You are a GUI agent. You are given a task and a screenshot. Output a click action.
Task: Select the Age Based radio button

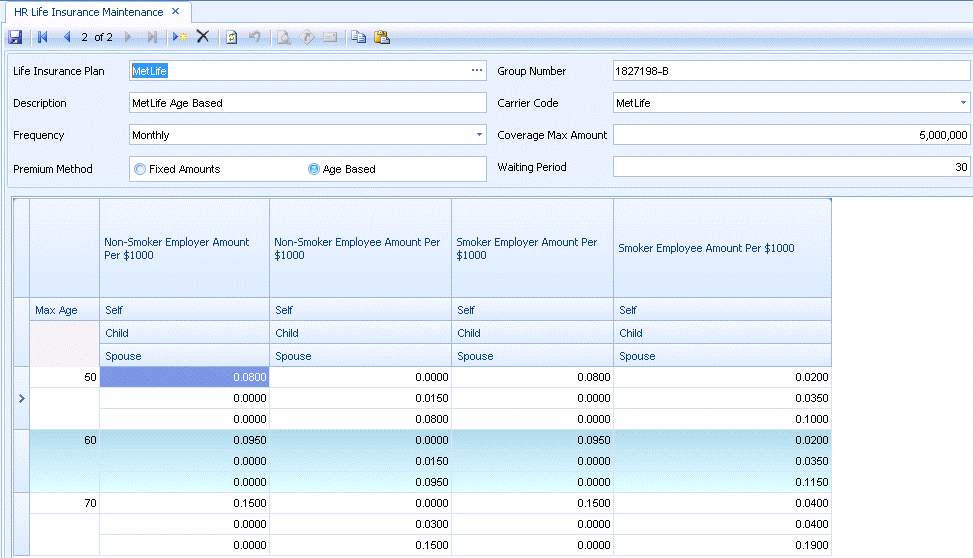[314, 170]
